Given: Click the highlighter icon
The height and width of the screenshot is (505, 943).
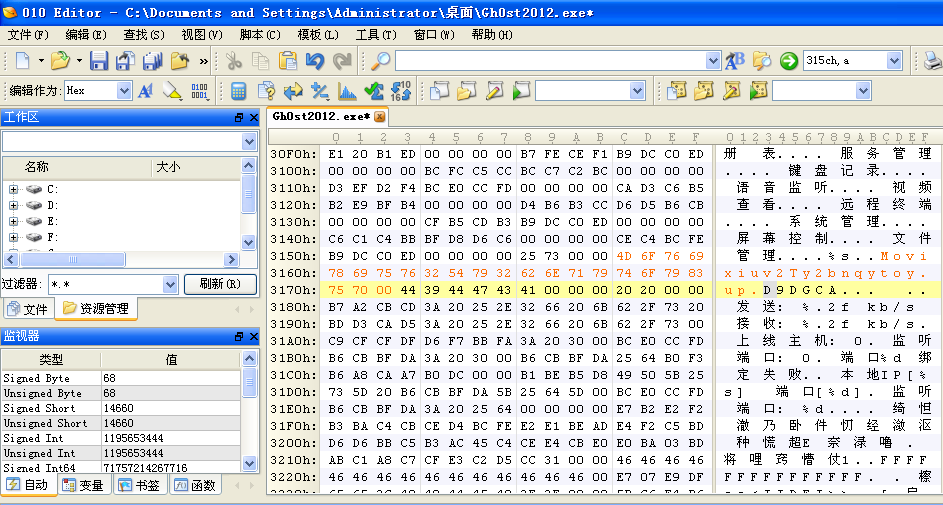Looking at the screenshot, I should 172,91.
